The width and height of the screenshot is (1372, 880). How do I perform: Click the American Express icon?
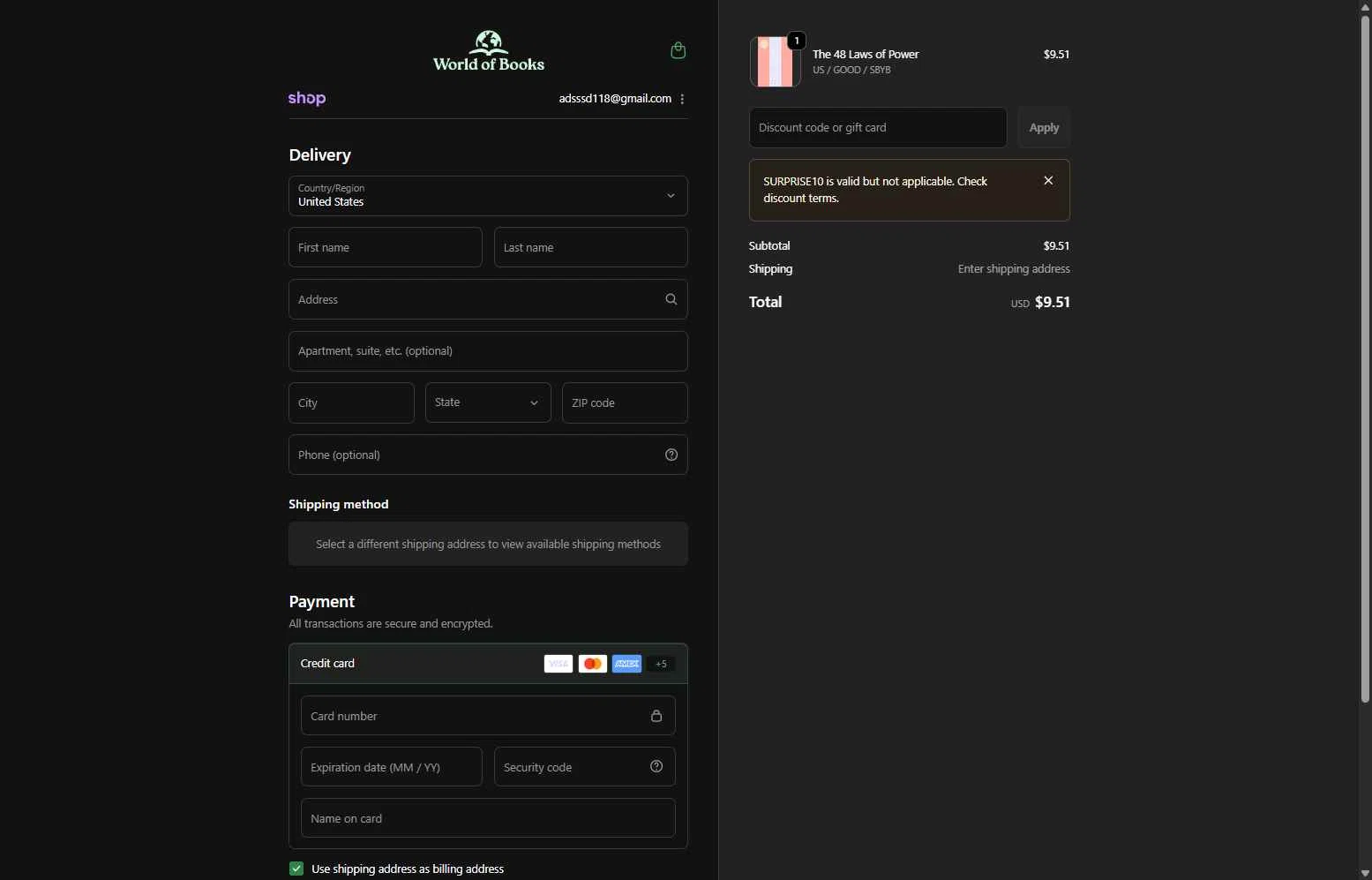[627, 664]
